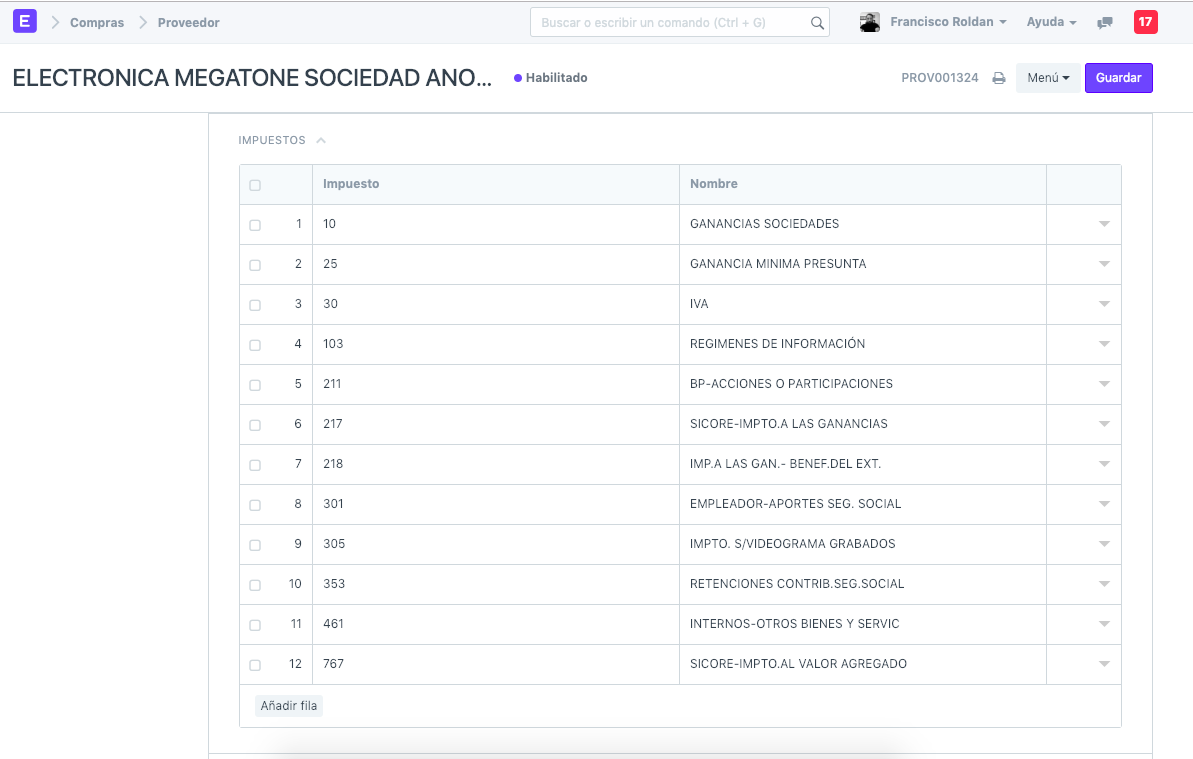Image resolution: width=1193 pixels, height=759 pixels.
Task: Click the PROV001324 document ID
Action: [940, 78]
